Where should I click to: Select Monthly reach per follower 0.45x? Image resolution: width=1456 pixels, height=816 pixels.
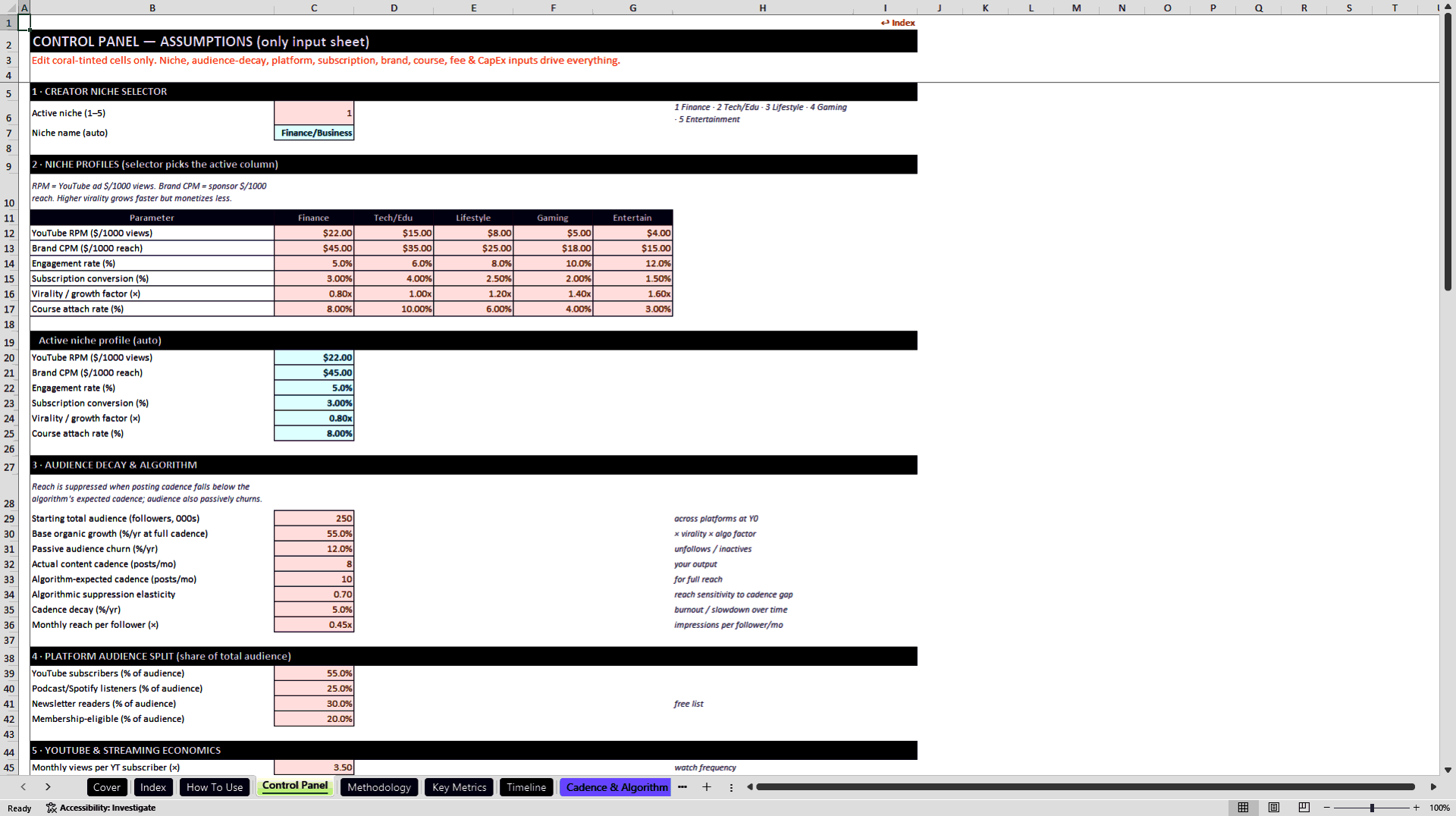tap(314, 625)
